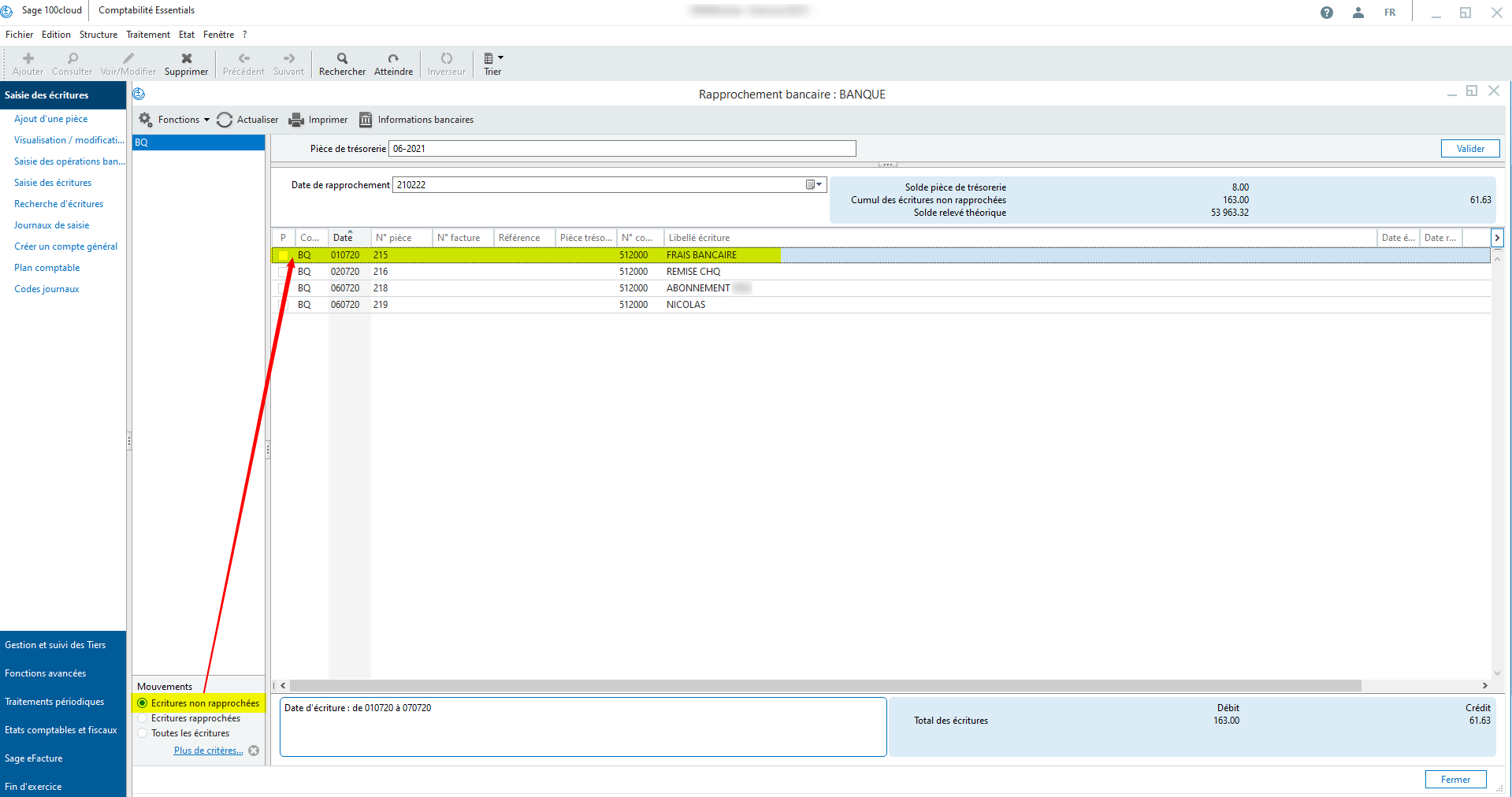Open Date de rapprochement calendar dropdown

pyautogui.click(x=814, y=185)
